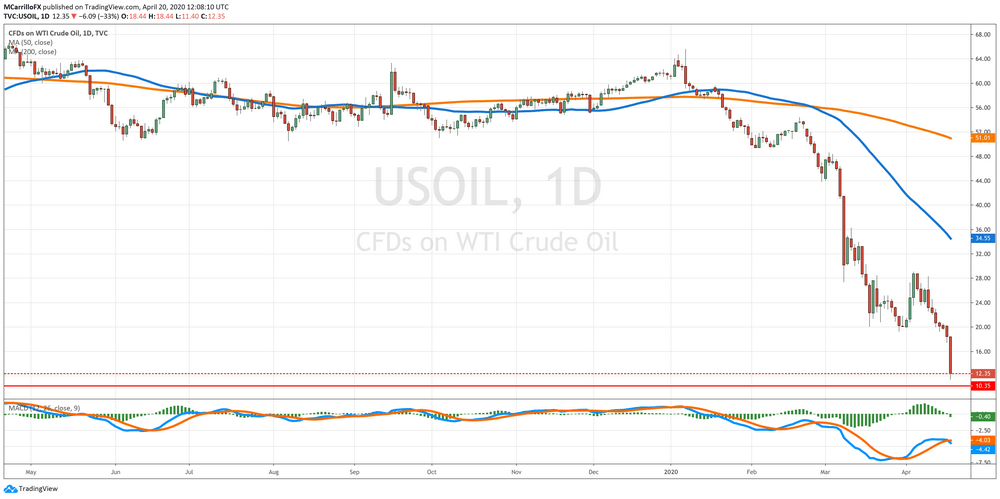Click the 24.00 price axis label
1000x499 pixels.
[982, 303]
